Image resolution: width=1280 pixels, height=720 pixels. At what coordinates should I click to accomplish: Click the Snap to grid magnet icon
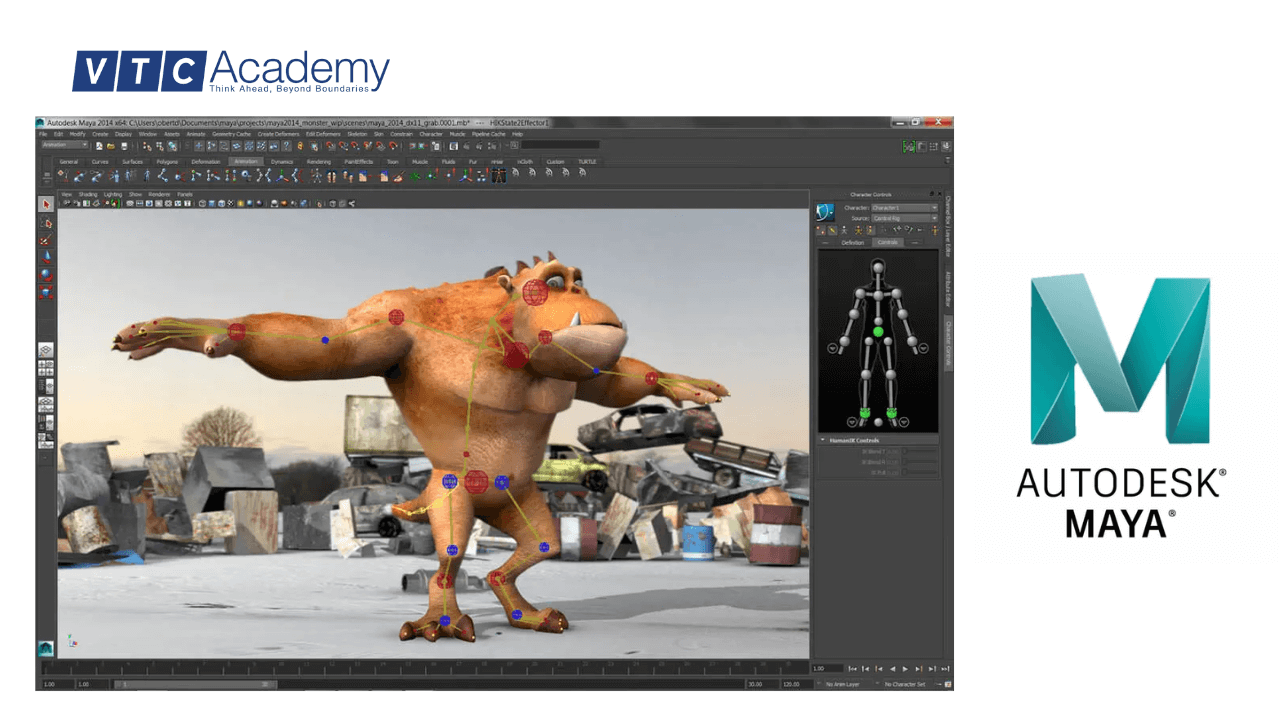click(198, 146)
